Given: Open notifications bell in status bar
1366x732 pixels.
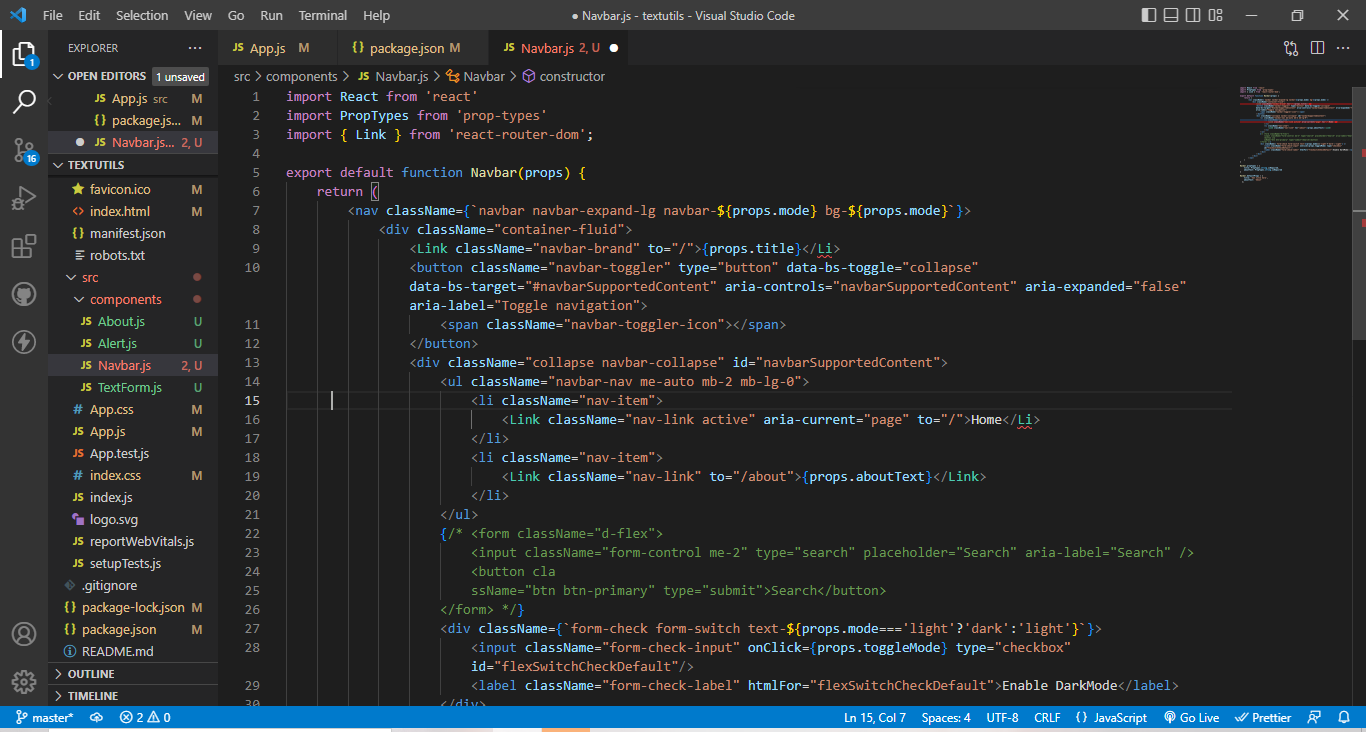Looking at the screenshot, I should tap(1344, 717).
